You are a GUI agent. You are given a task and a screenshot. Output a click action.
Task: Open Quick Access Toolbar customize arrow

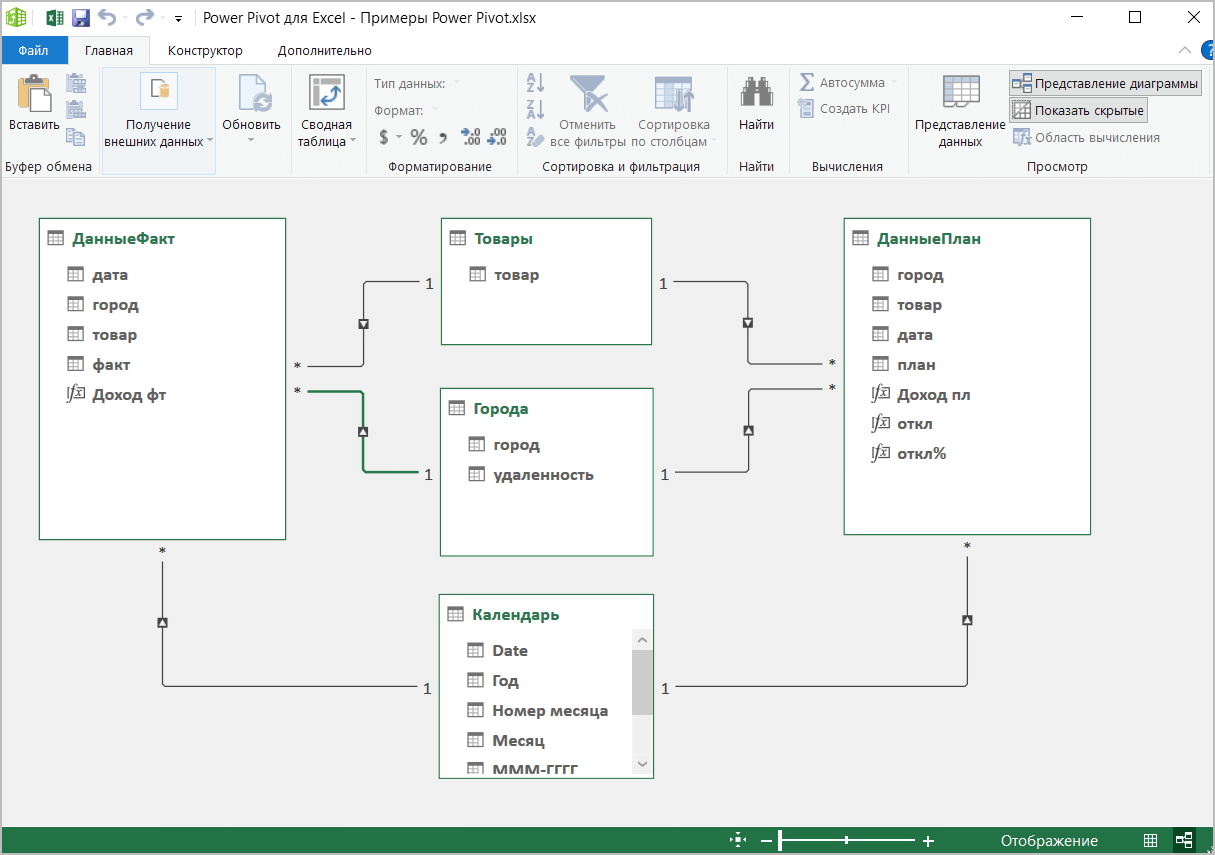[x=178, y=19]
